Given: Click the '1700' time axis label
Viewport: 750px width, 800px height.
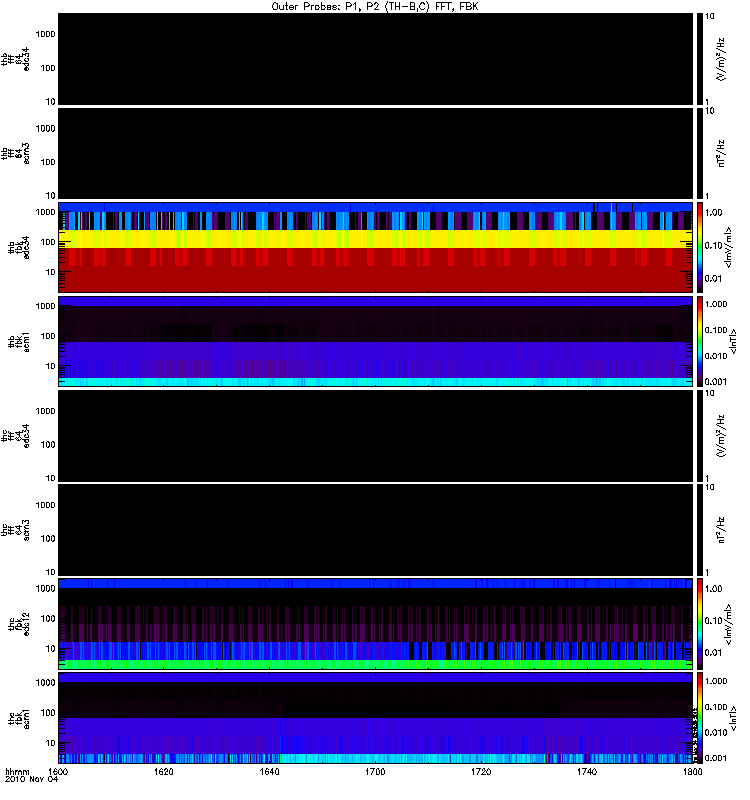Looking at the screenshot, I should tap(375, 771).
